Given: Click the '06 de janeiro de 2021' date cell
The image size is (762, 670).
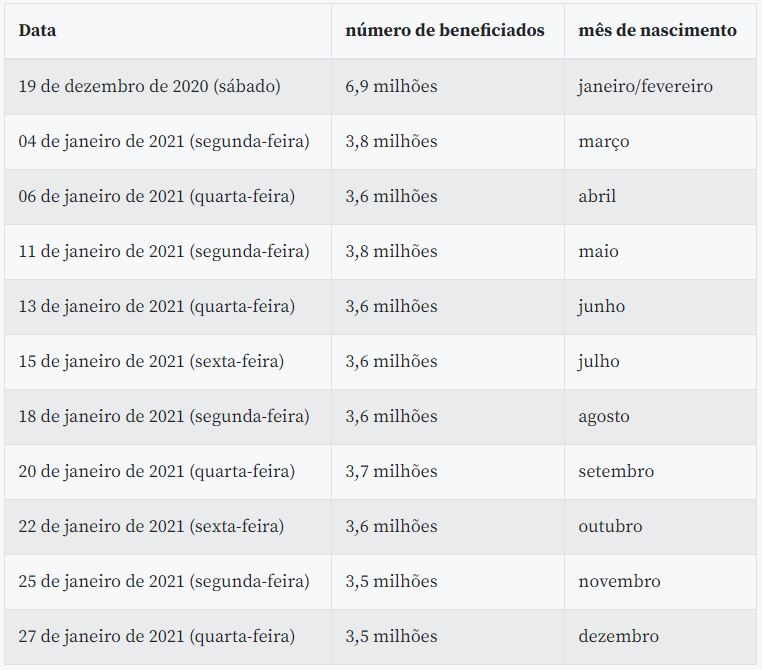Looking at the screenshot, I should (157, 196).
